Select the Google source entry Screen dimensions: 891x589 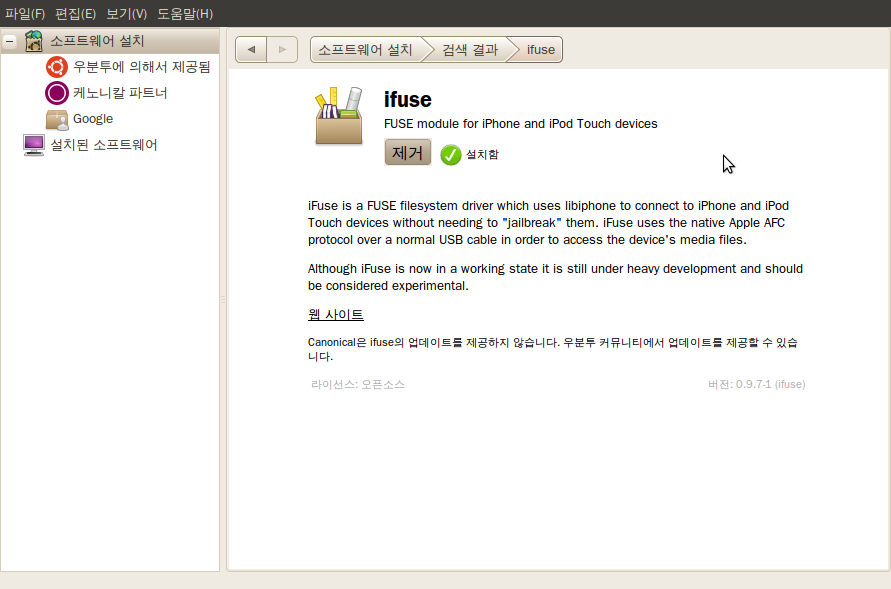click(93, 119)
